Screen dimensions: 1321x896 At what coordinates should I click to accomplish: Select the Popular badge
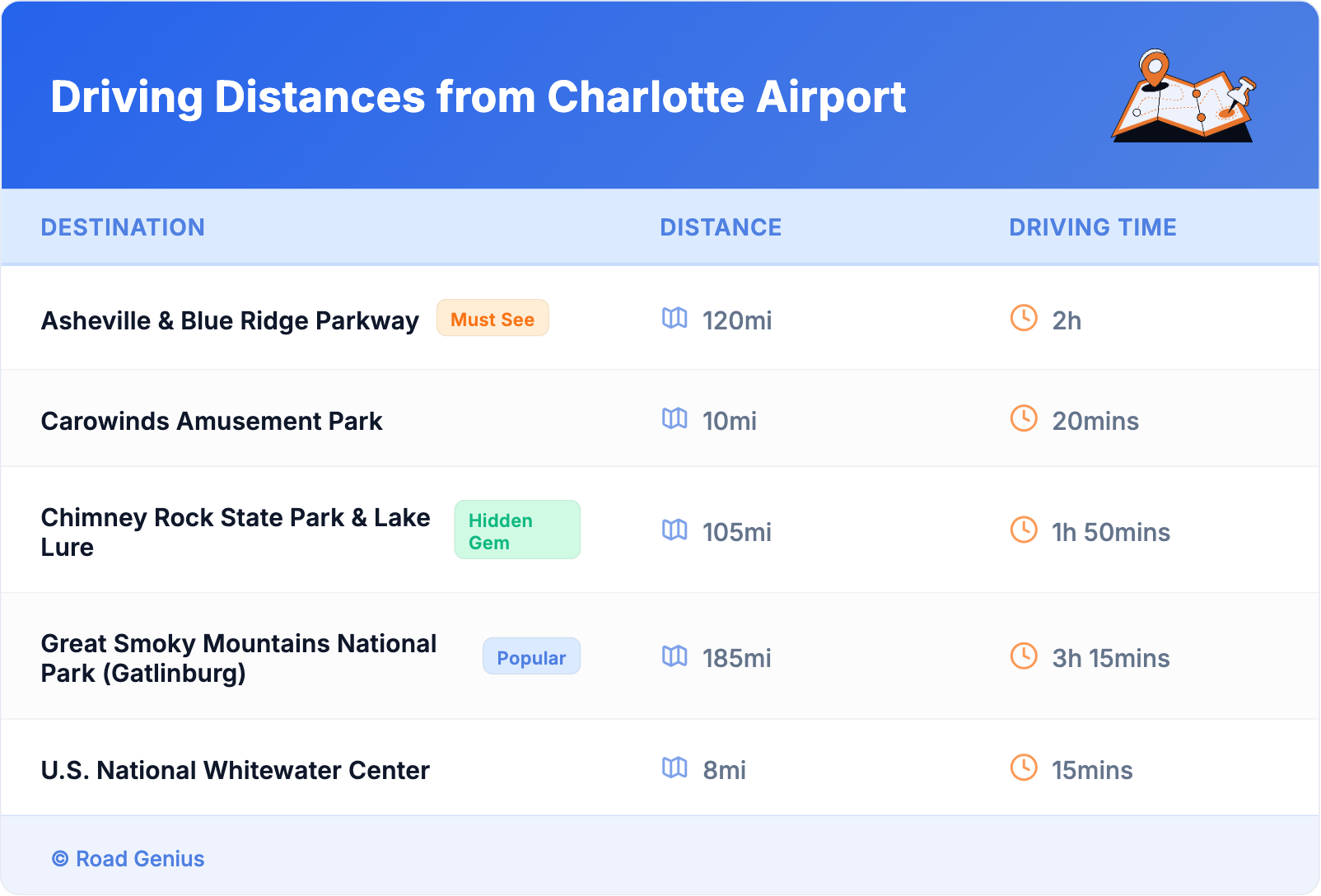coord(531,657)
